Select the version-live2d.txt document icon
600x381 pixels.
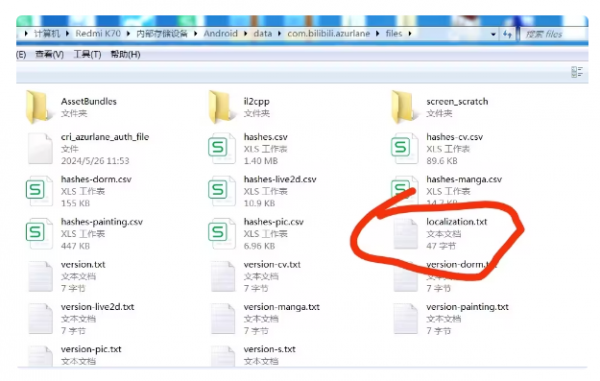click(x=40, y=318)
